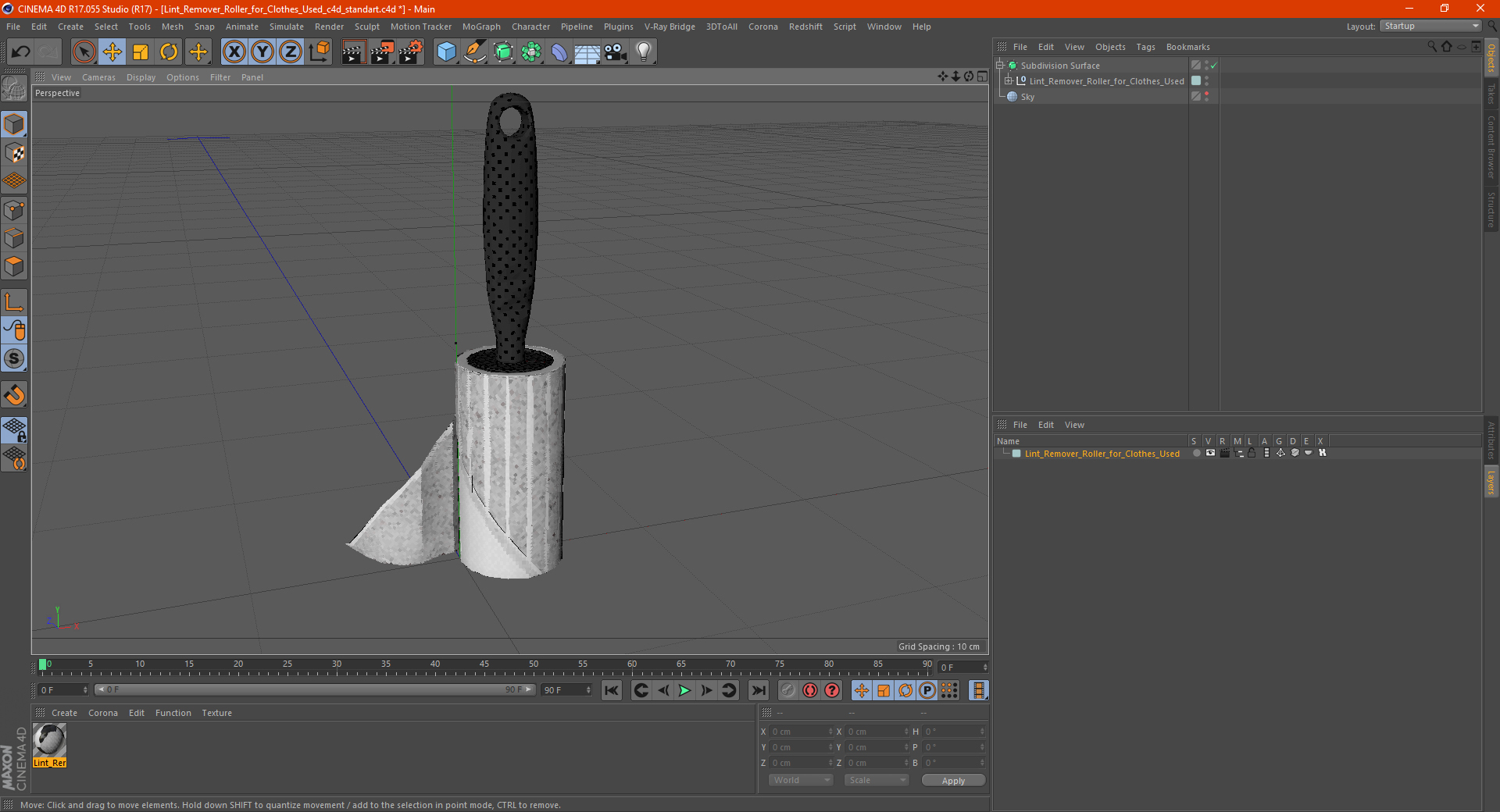
Task: Open the MoGraph array objects icon
Action: tap(531, 52)
